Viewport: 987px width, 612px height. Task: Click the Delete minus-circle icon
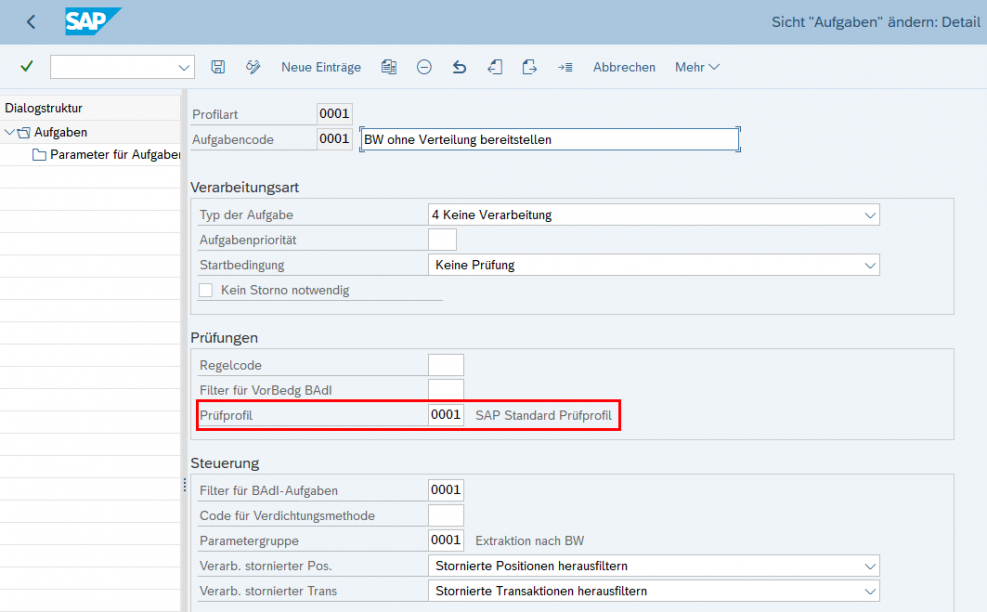click(424, 67)
